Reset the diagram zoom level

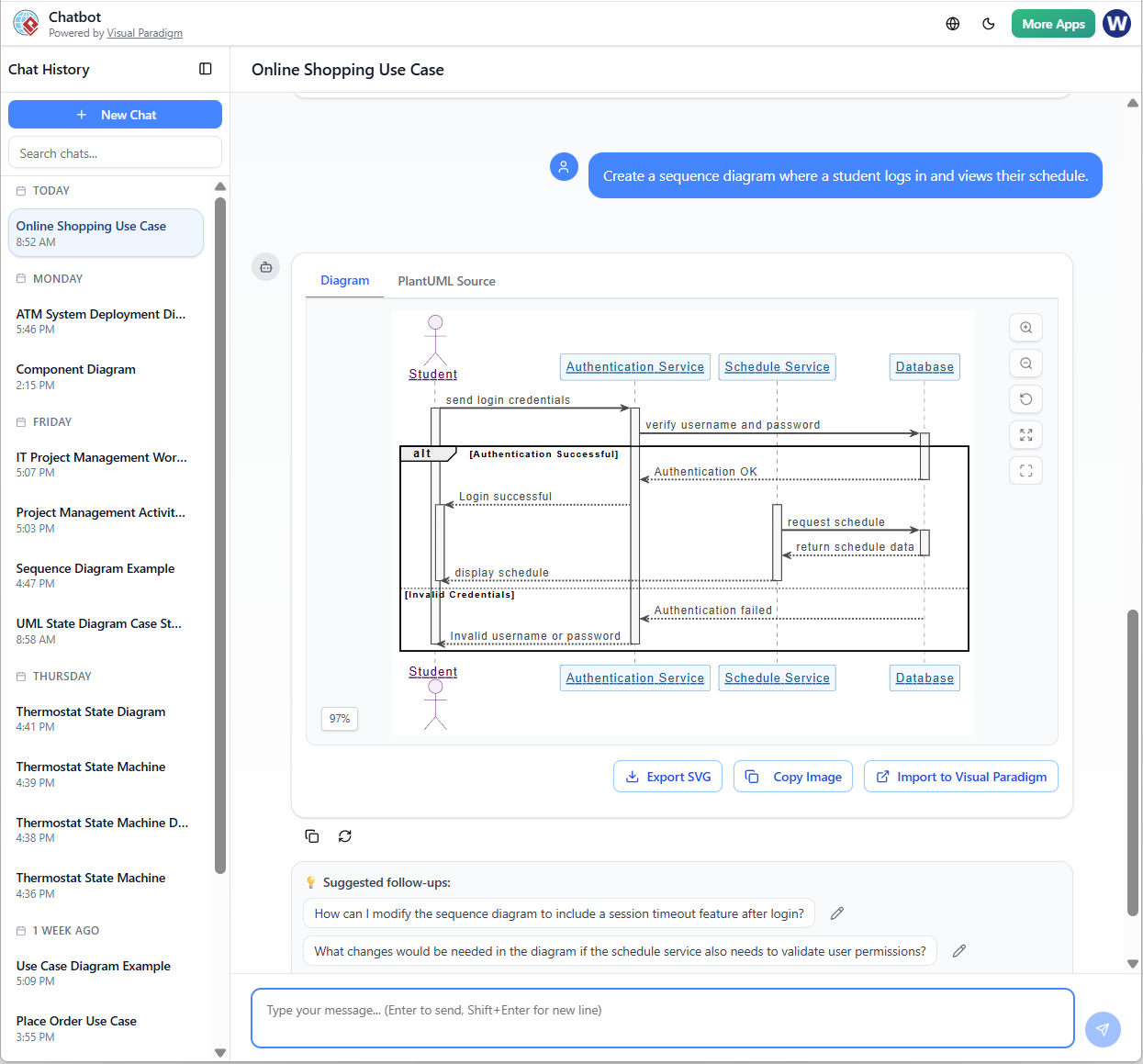click(1025, 399)
